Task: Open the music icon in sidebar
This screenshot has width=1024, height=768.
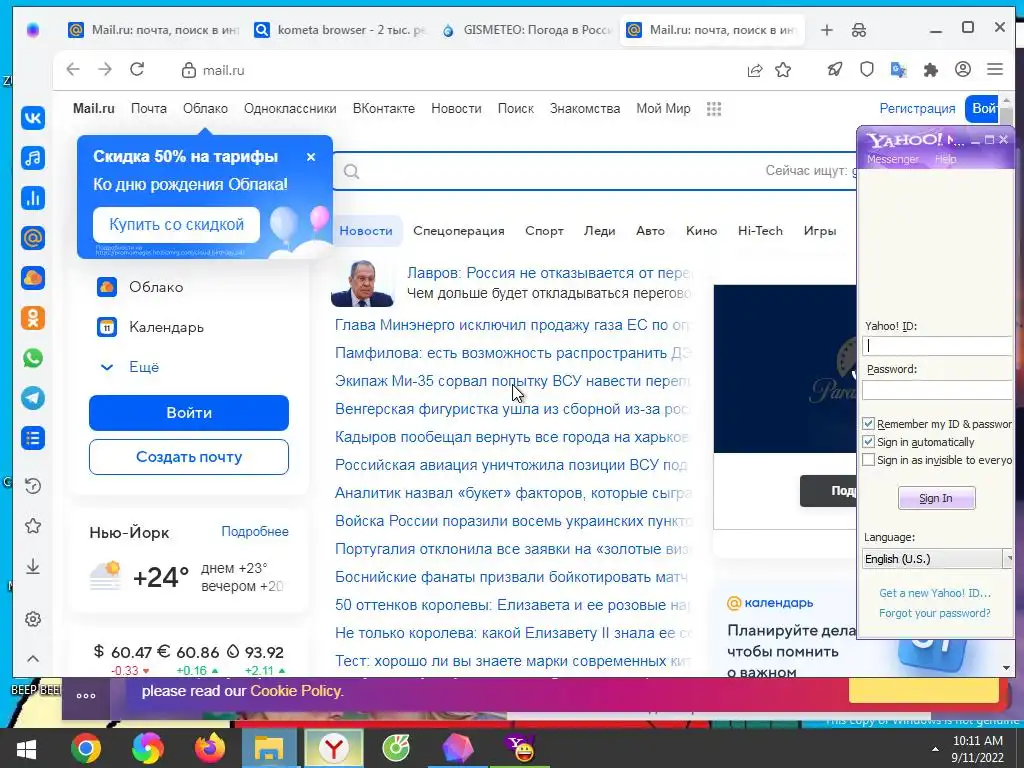Action: (33, 158)
